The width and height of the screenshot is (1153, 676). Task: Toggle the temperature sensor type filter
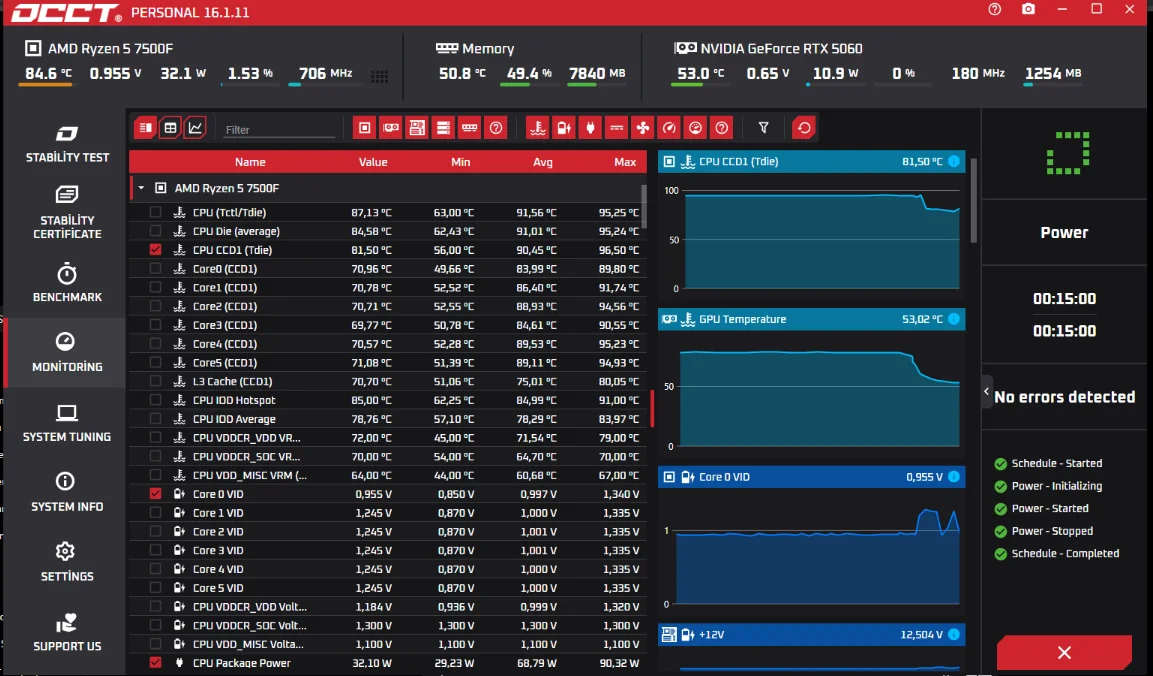[x=538, y=128]
